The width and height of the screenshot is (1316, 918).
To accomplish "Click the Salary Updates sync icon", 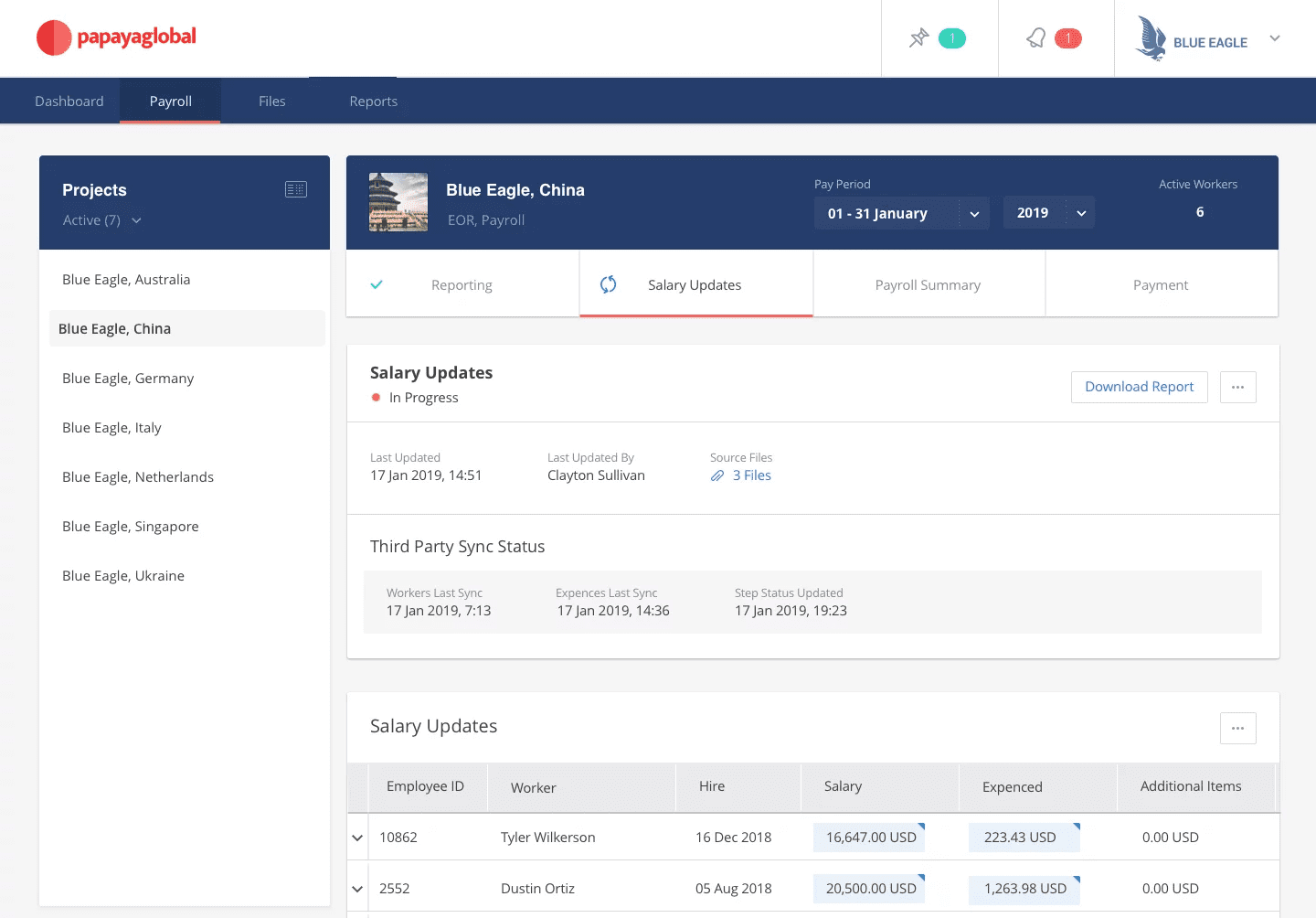I will [609, 284].
